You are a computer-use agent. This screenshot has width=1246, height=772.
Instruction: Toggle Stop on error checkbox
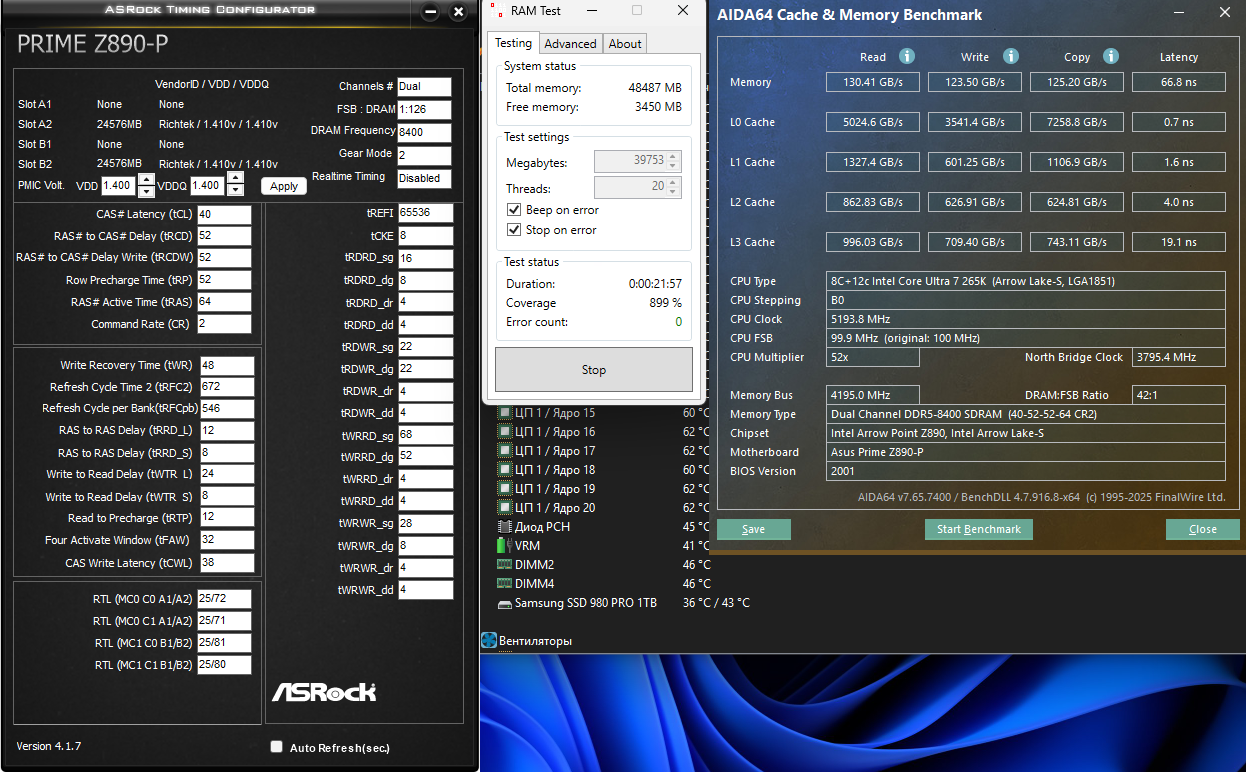[x=515, y=230]
